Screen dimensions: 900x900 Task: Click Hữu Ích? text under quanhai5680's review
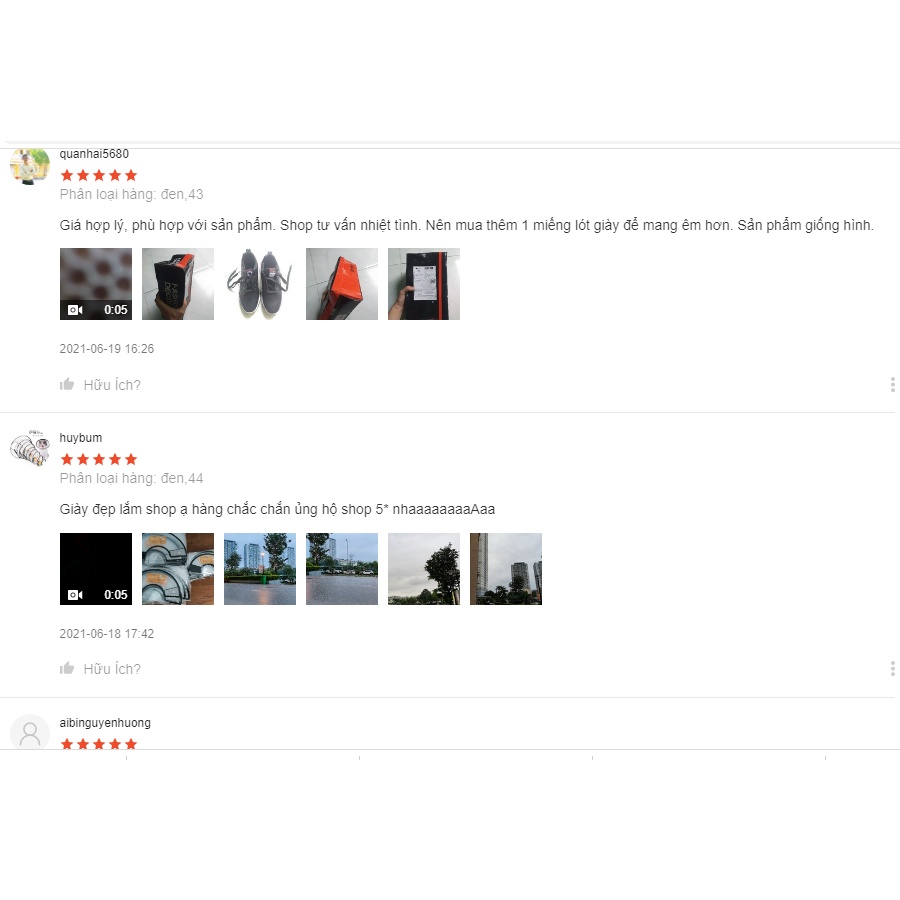[112, 385]
